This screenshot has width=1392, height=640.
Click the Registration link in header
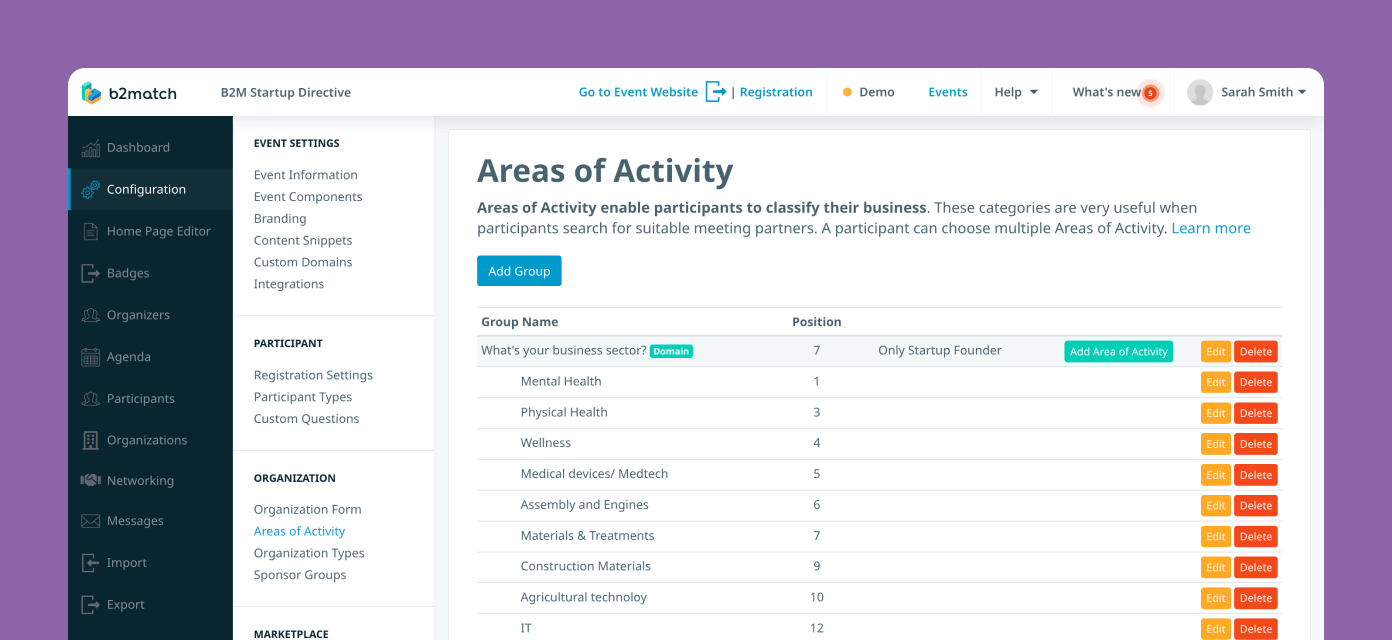coord(776,92)
